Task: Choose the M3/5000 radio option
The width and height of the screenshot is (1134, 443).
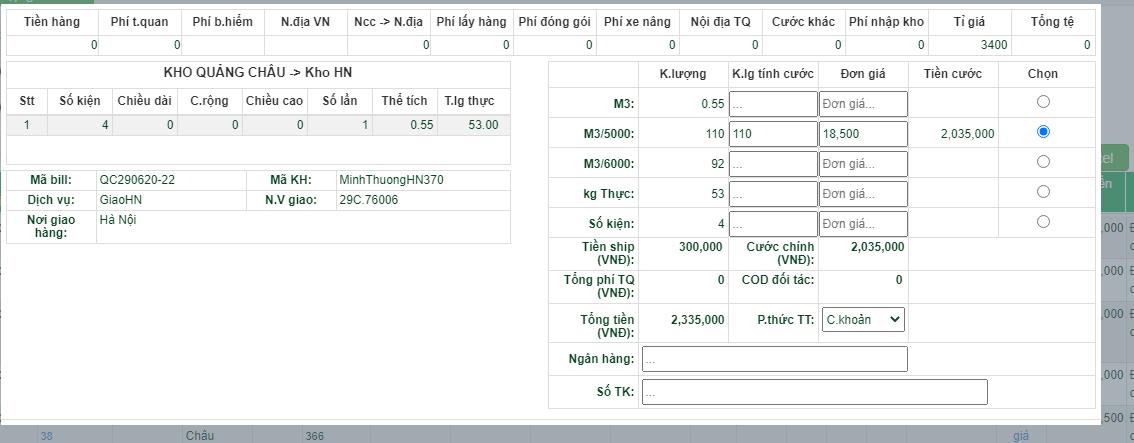Action: click(1043, 132)
